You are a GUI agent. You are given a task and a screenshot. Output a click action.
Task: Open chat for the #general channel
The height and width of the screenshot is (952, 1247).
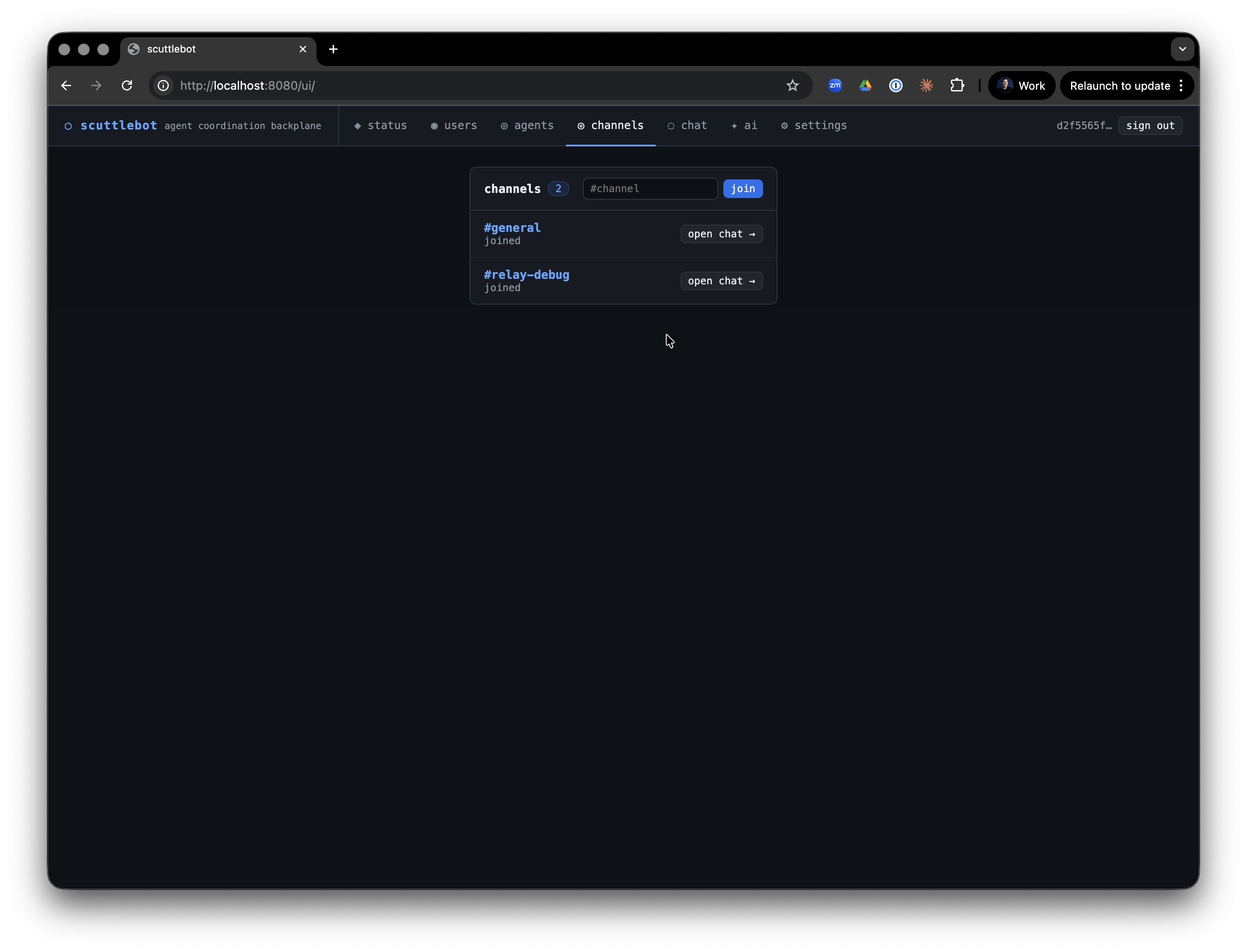pyautogui.click(x=721, y=234)
